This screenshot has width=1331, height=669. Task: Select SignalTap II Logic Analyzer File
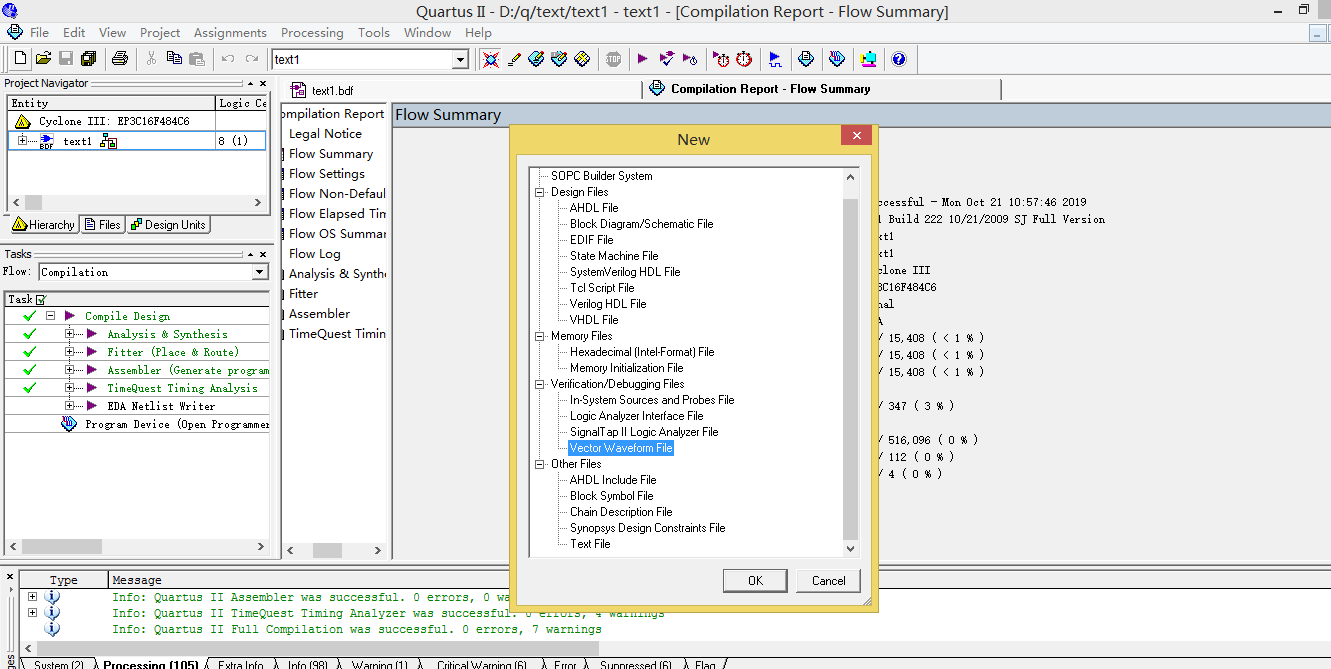click(644, 432)
